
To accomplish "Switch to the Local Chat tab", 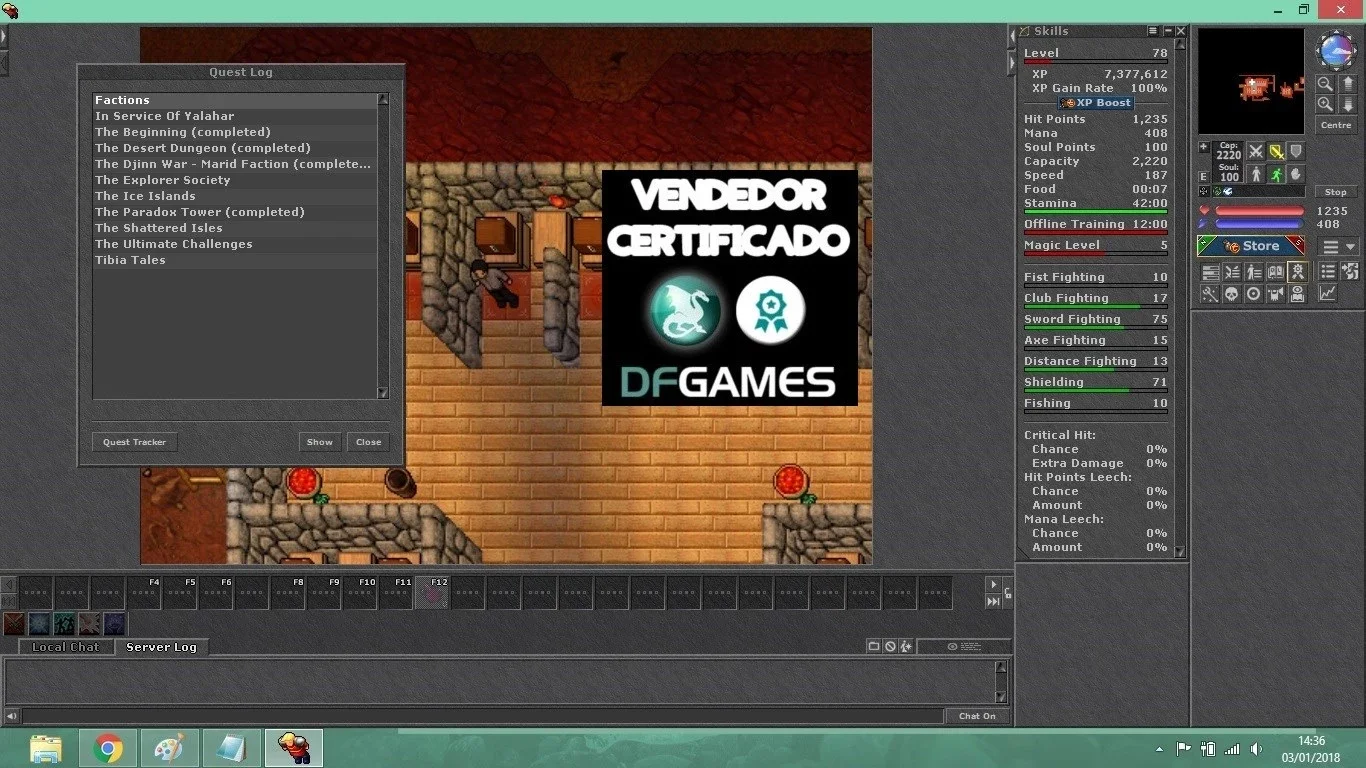I will (65, 647).
